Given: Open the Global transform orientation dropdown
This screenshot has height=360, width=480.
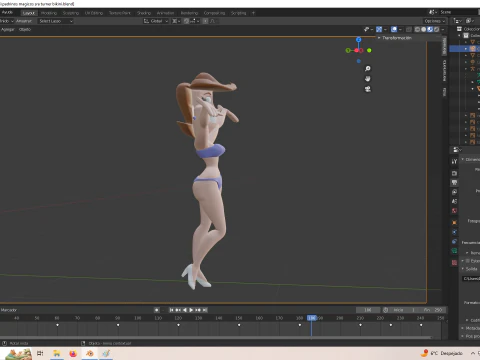Looking at the screenshot, I should (156, 21).
